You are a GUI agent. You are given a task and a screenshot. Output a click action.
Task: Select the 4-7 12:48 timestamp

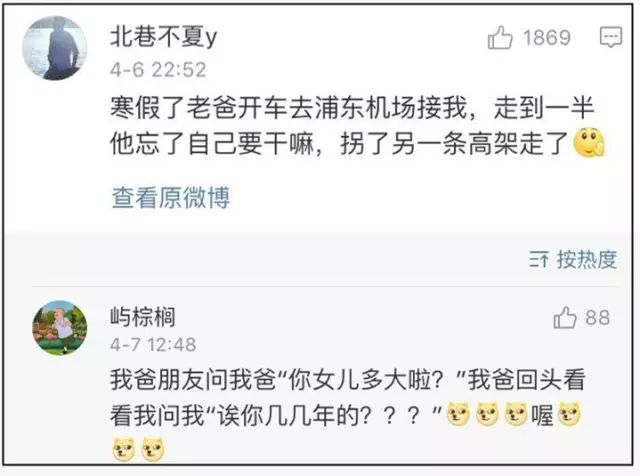[153, 345]
